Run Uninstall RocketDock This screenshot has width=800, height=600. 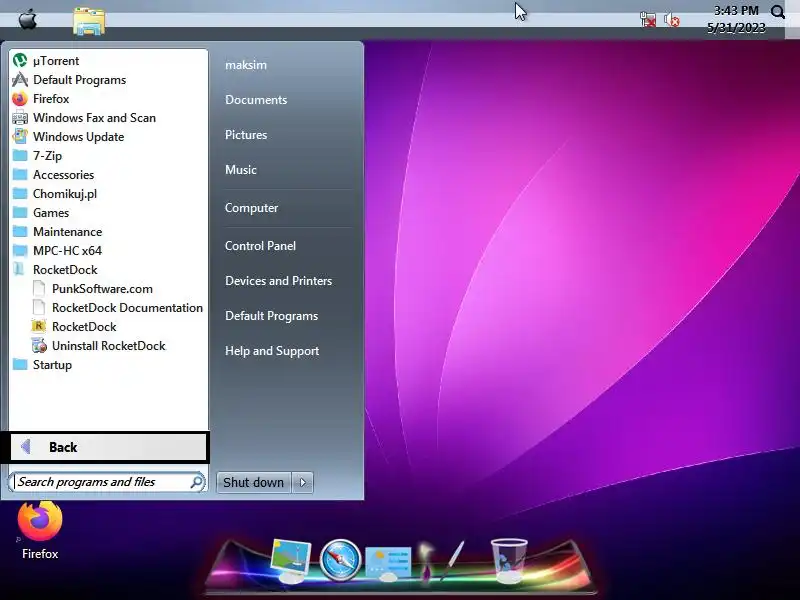(108, 346)
